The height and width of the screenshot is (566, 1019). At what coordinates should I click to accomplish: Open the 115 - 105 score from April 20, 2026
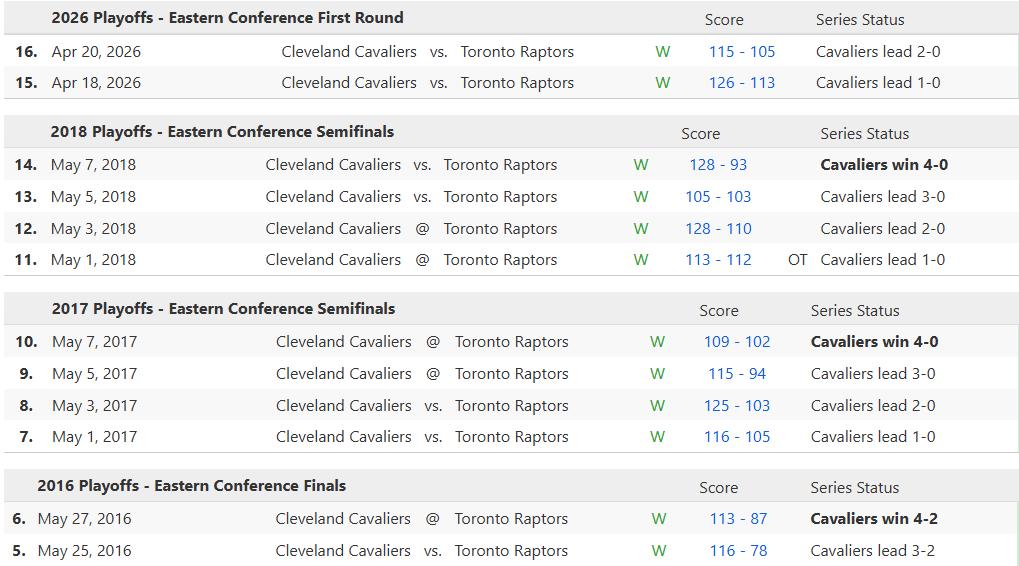(x=741, y=52)
